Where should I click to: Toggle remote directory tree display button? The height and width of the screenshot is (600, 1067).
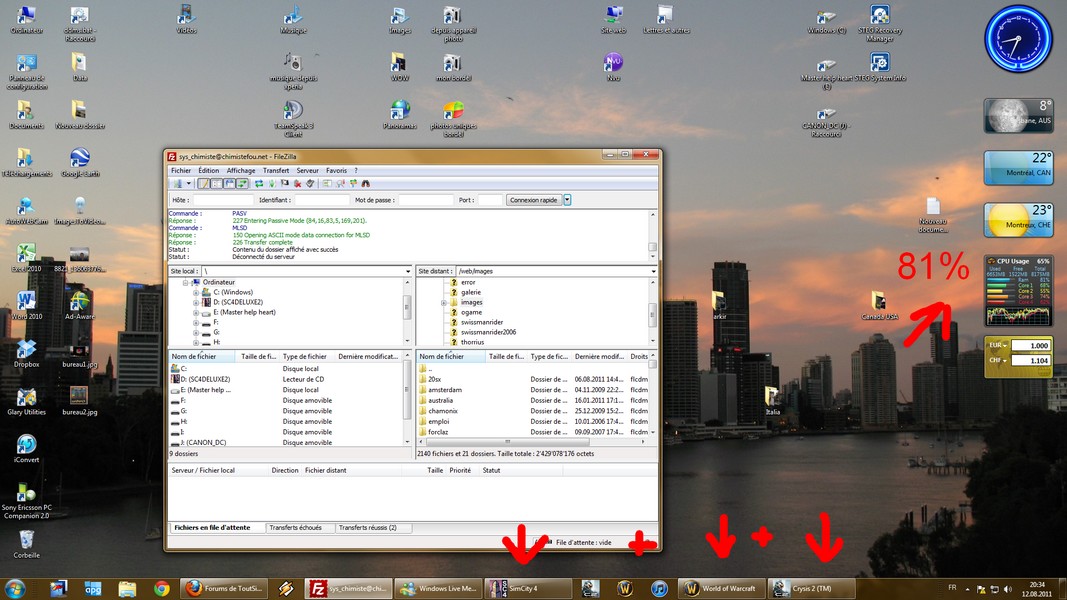click(229, 184)
